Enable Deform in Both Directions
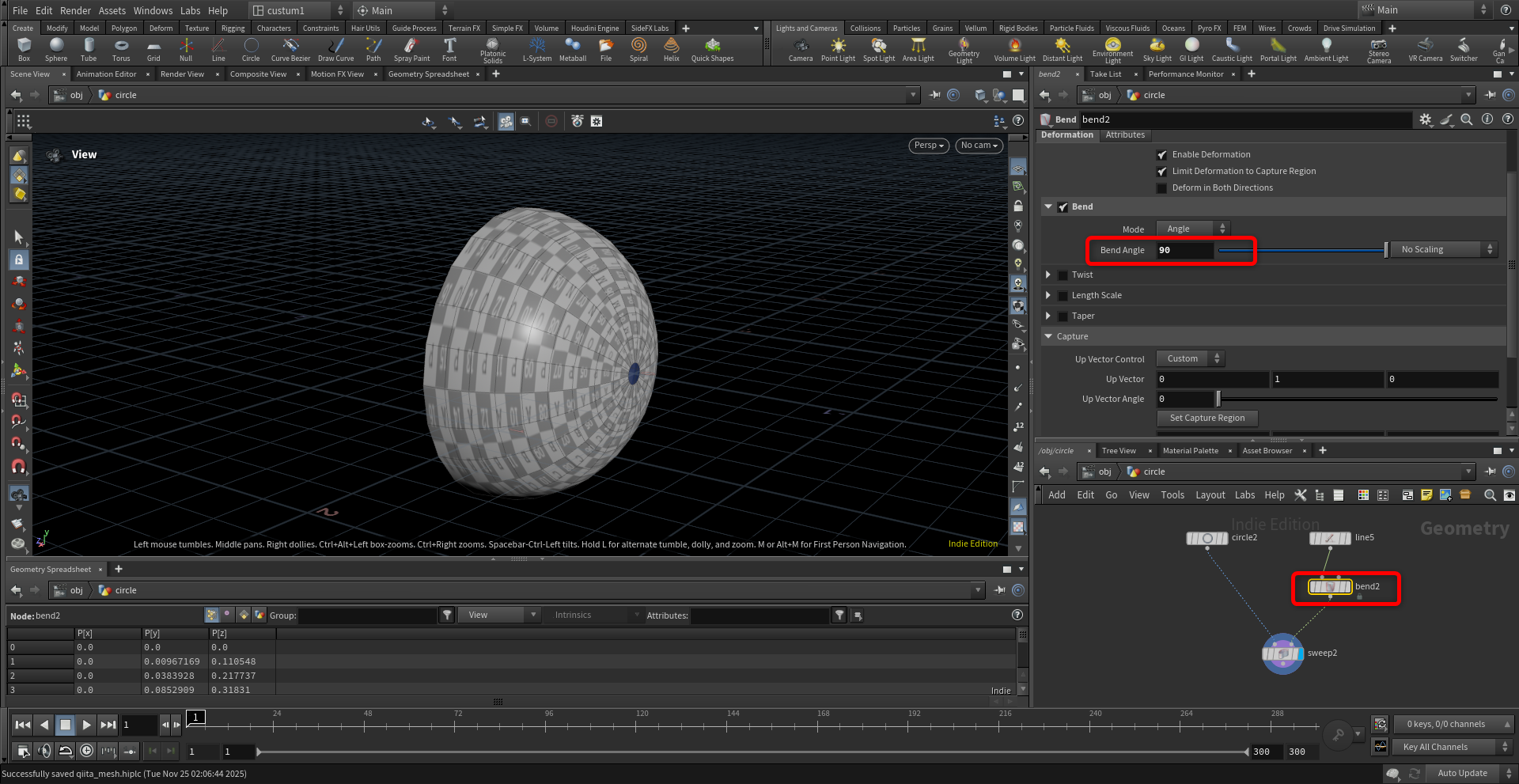 click(x=1161, y=188)
